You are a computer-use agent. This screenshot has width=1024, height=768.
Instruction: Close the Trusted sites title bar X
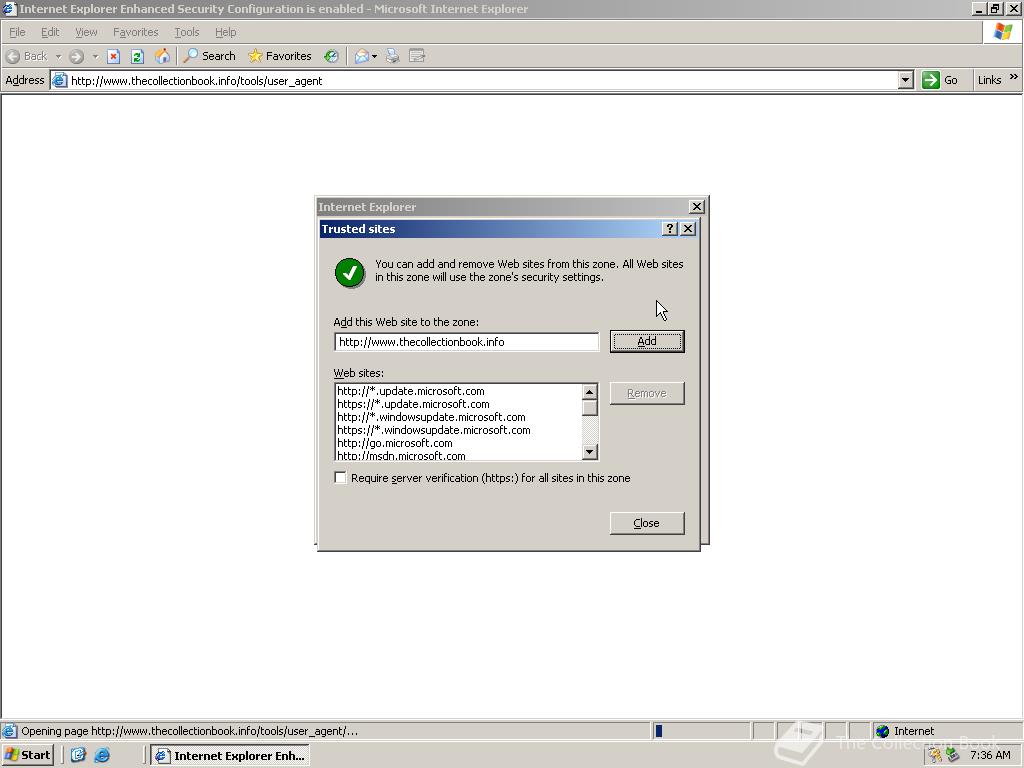point(688,229)
